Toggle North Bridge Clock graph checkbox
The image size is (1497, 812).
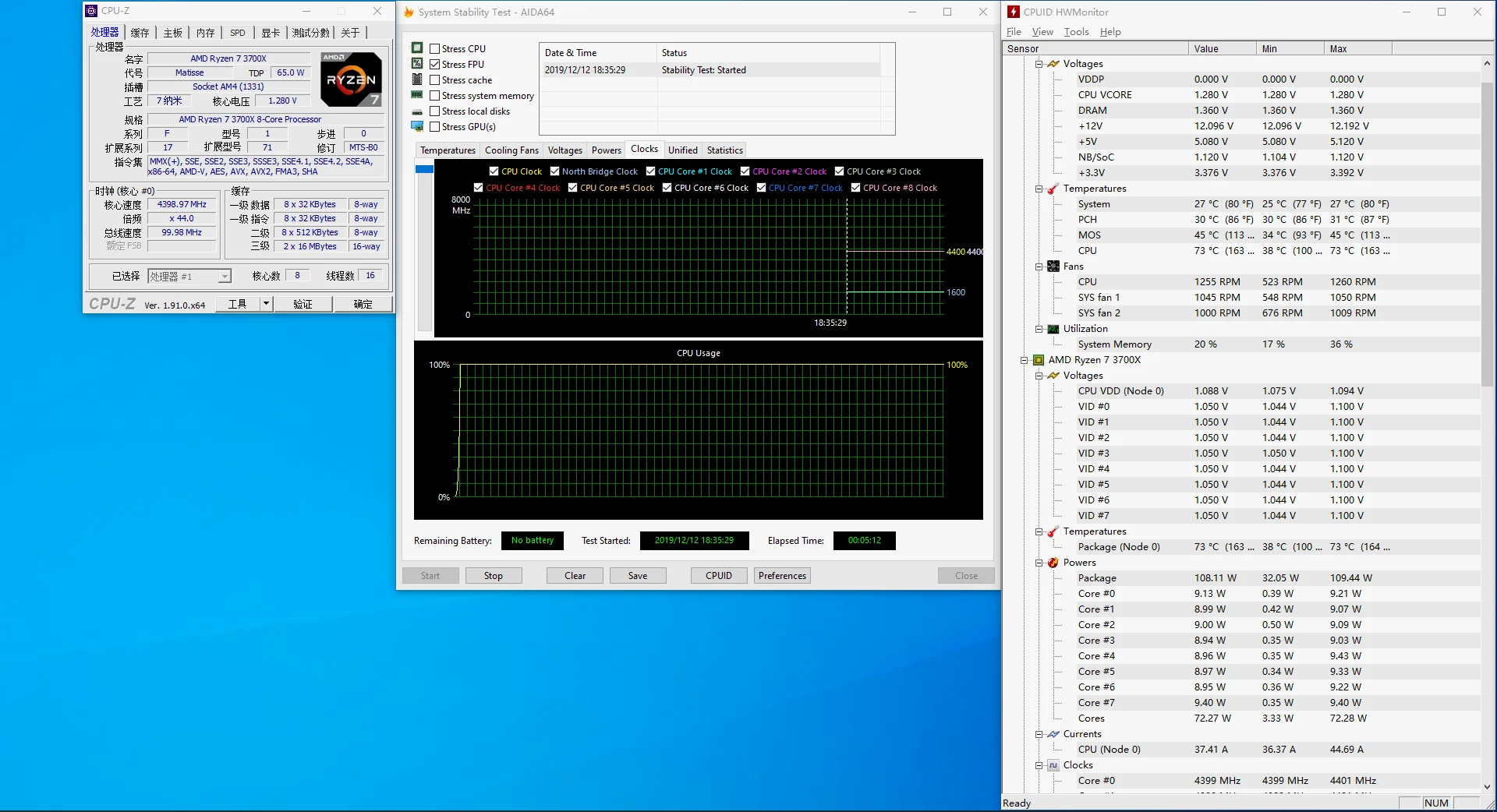(554, 171)
